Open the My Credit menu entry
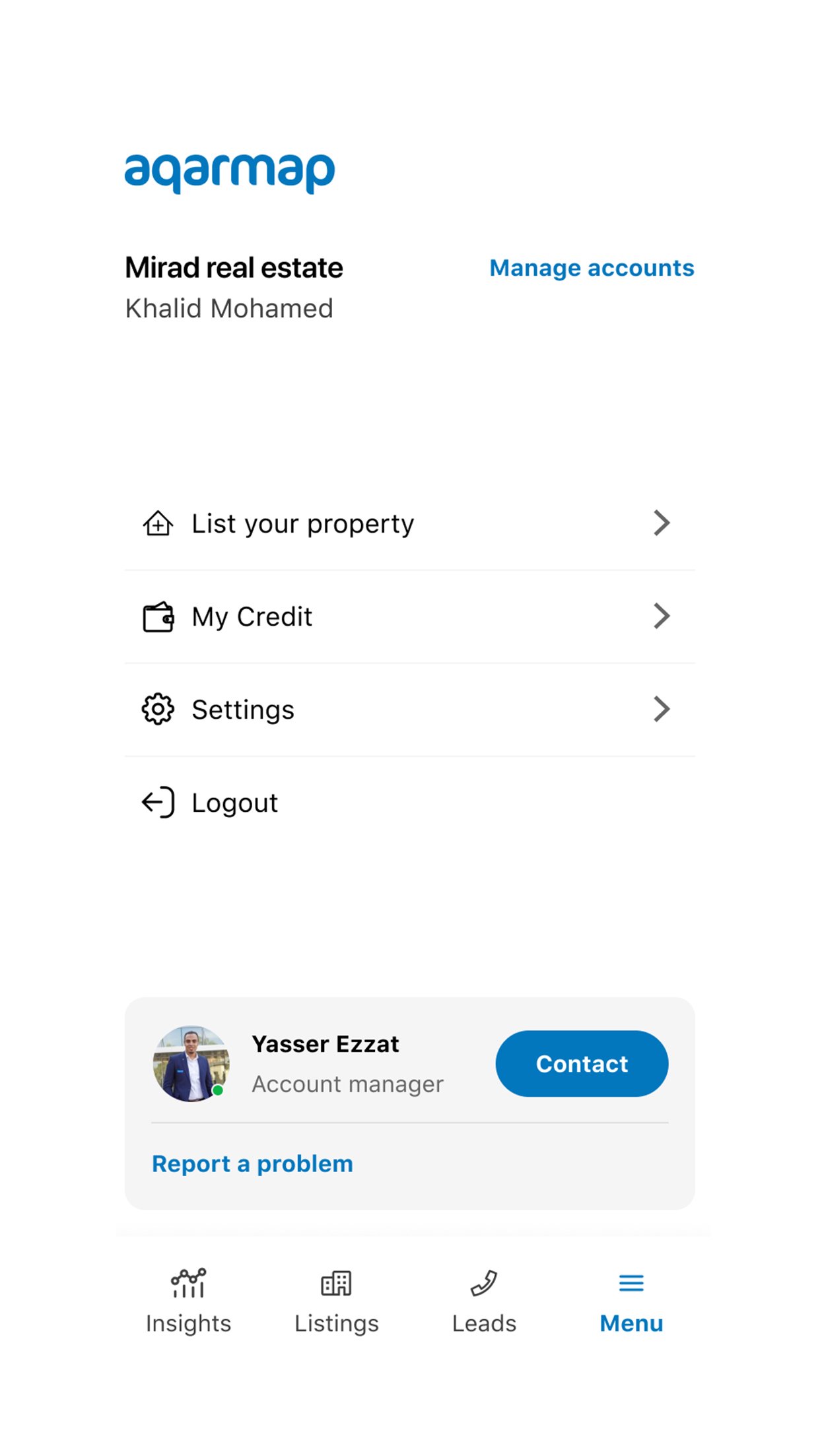Viewport: 820px width, 1456px height. point(252,617)
